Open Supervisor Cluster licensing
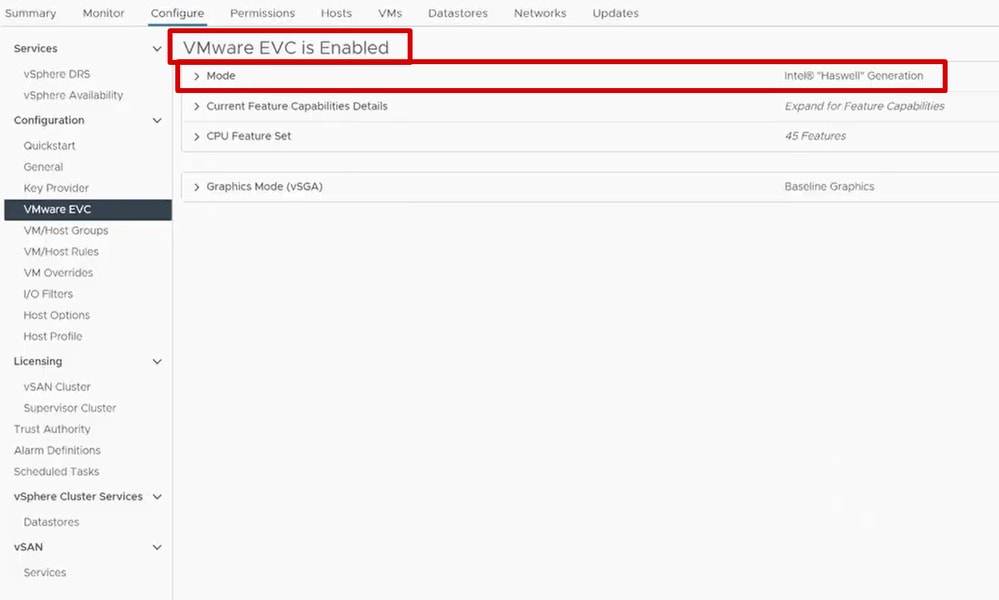This screenshot has width=999, height=600. click(69, 408)
